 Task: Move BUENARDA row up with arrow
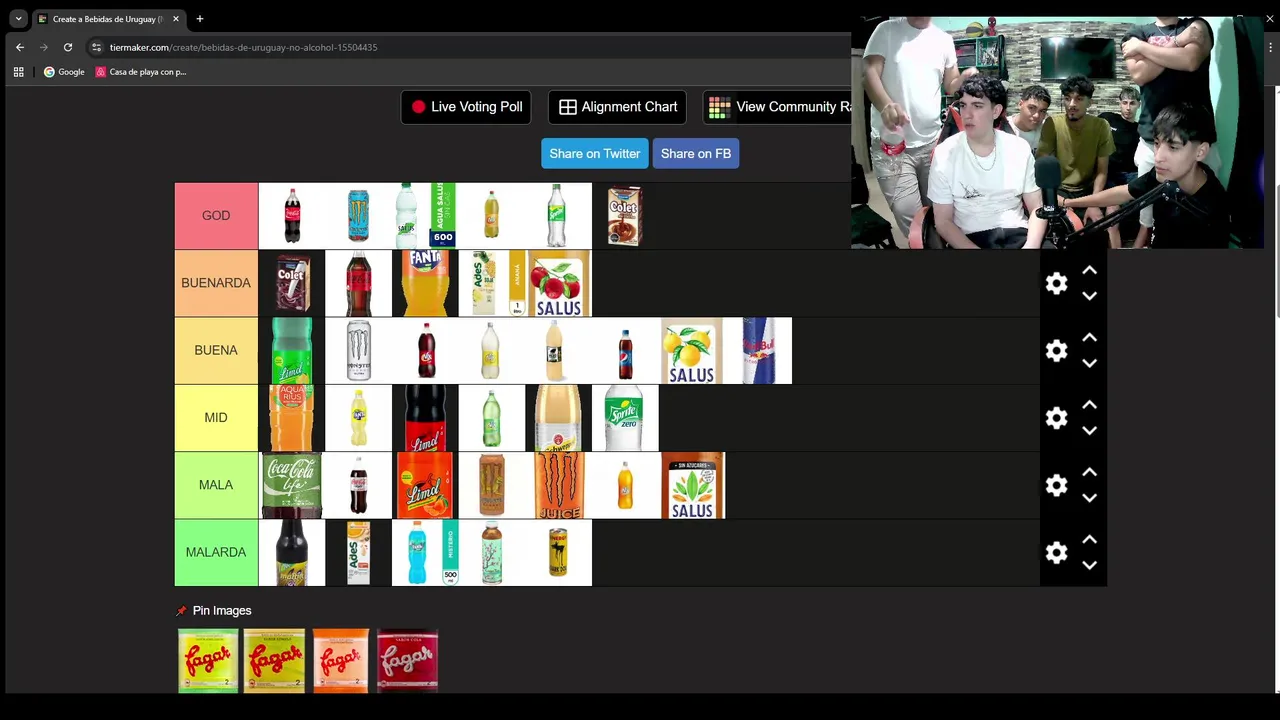[x=1090, y=270]
